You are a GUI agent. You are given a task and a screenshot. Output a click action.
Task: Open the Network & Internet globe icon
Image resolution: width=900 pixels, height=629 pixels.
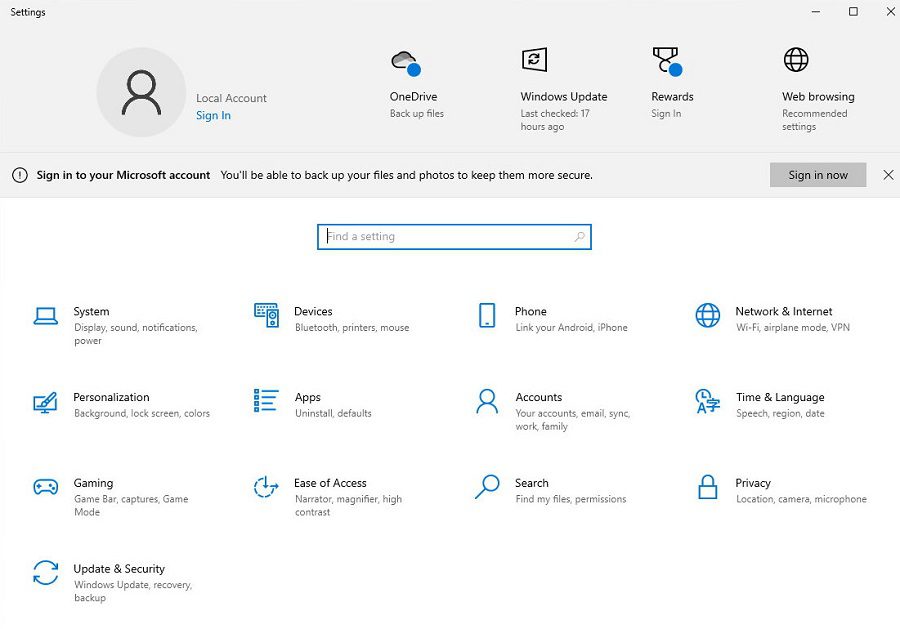pos(708,315)
